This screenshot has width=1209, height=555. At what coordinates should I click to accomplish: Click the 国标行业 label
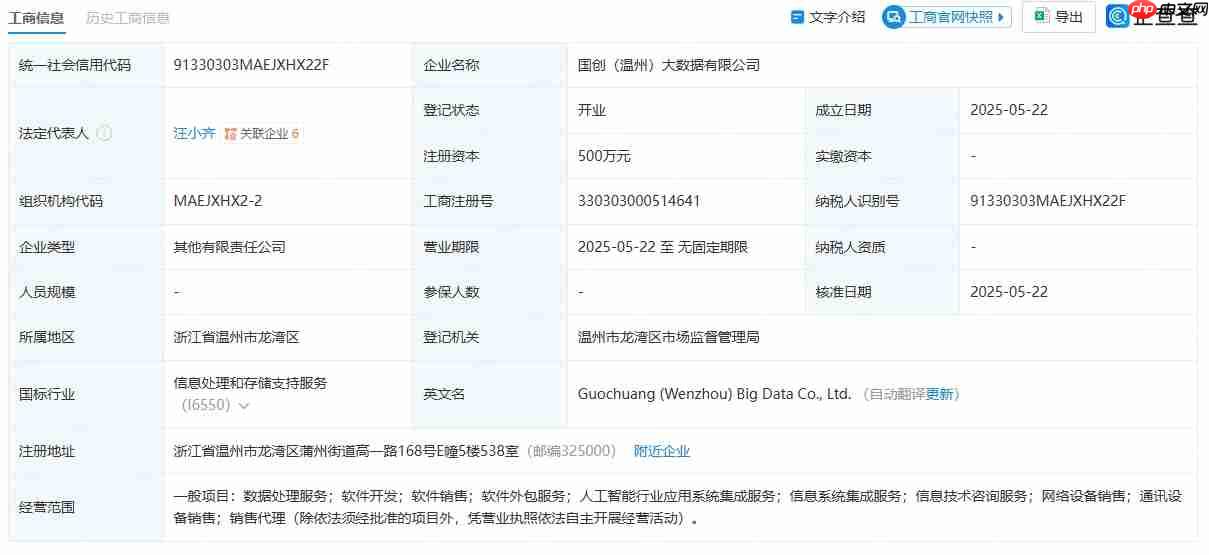coord(47,394)
